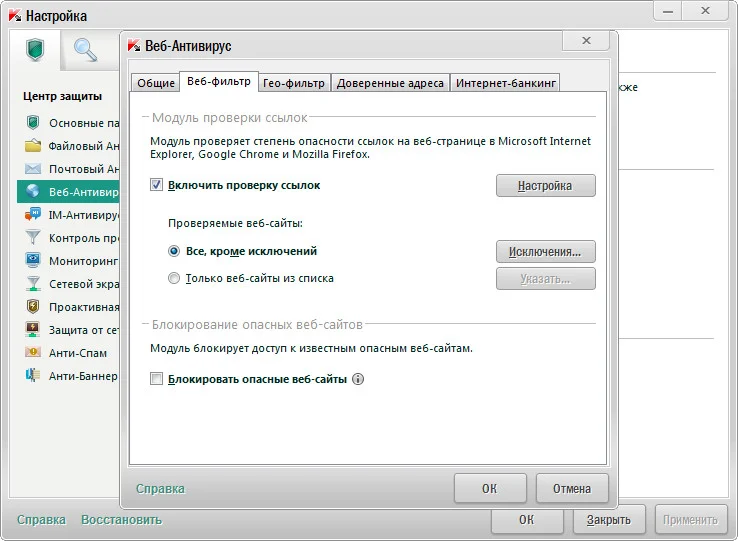This screenshot has width=738, height=541.
Task: Select the Проактивная защита shield icon
Action: (32, 307)
